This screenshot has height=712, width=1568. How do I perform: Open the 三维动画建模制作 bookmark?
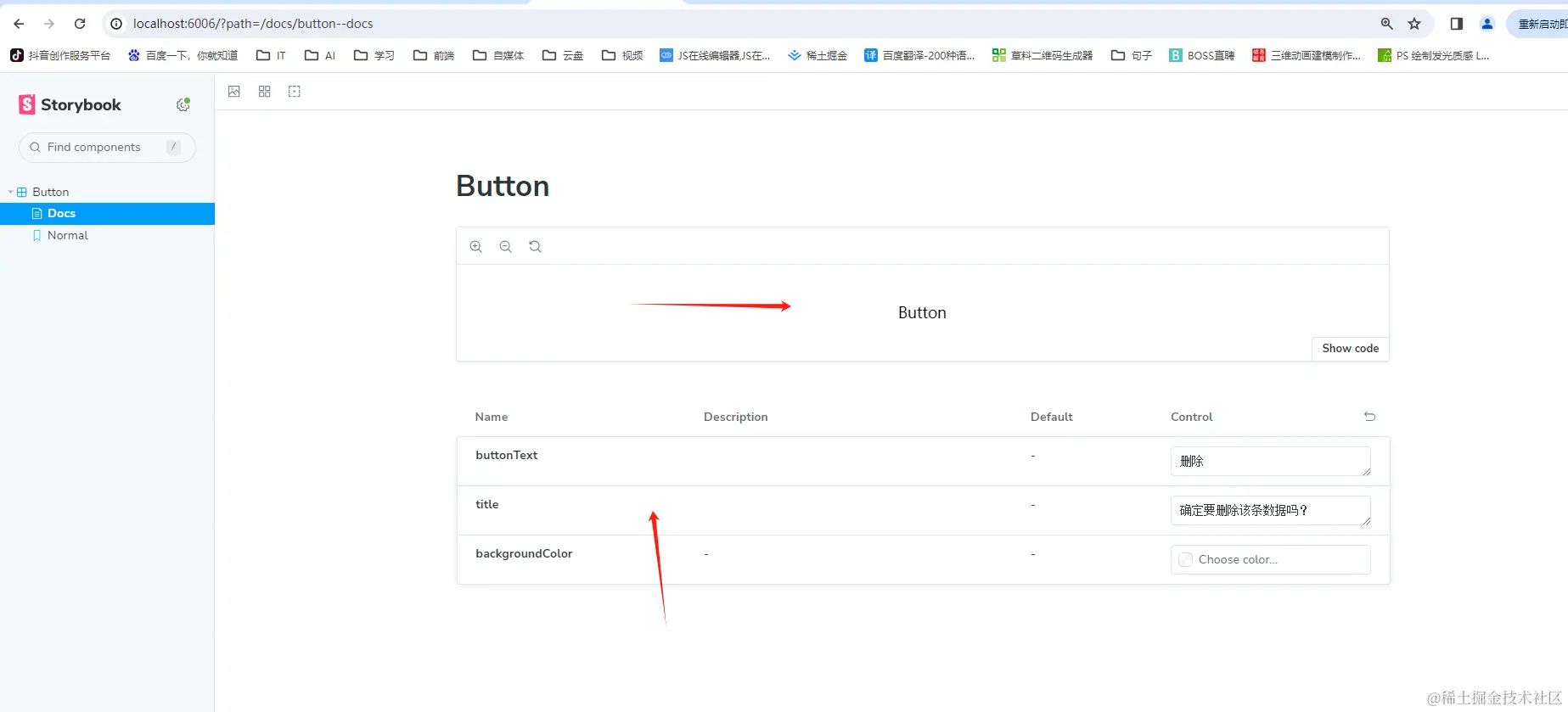pos(1307,56)
